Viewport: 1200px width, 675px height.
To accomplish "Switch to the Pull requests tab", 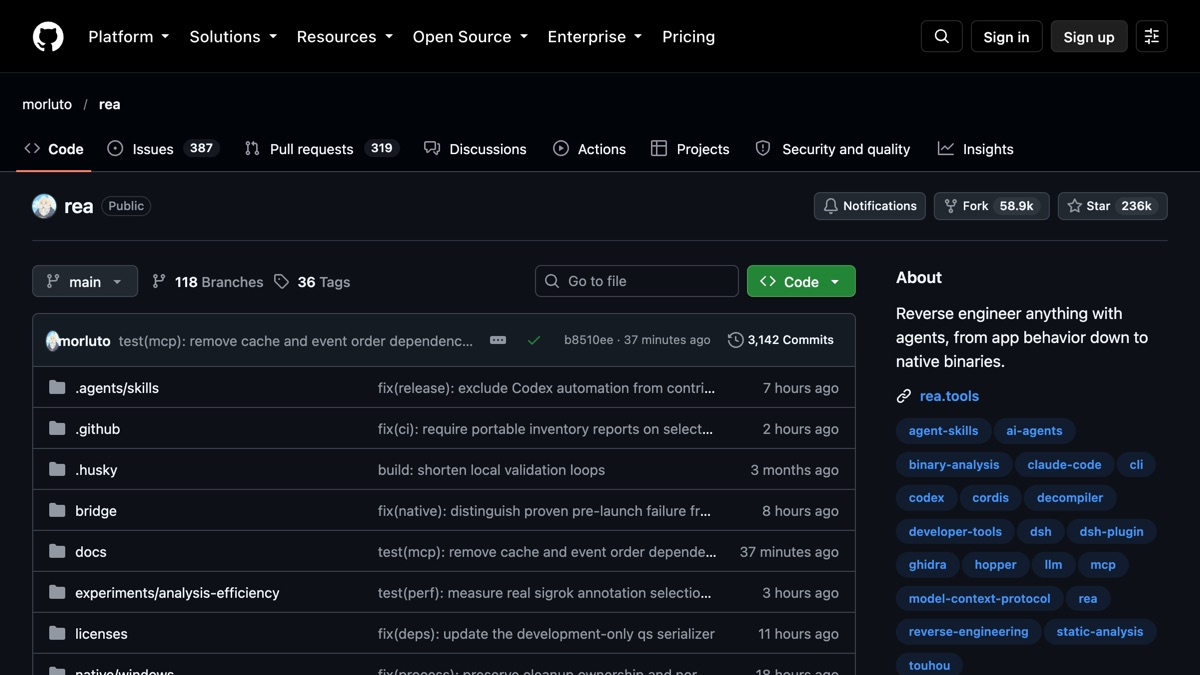I will coord(321,149).
